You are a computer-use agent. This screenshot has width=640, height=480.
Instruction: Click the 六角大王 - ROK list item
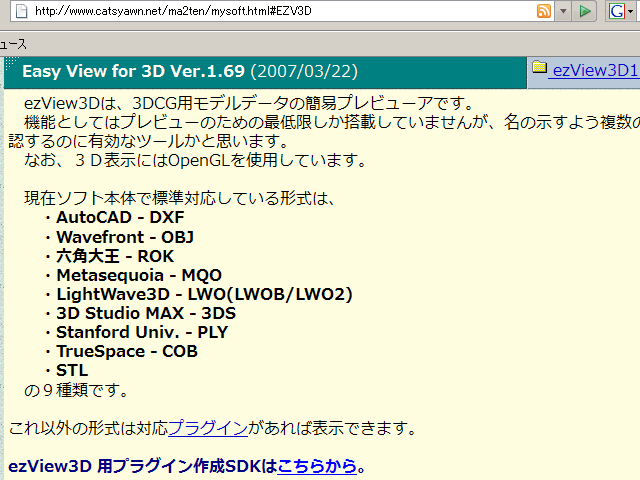coord(115,256)
